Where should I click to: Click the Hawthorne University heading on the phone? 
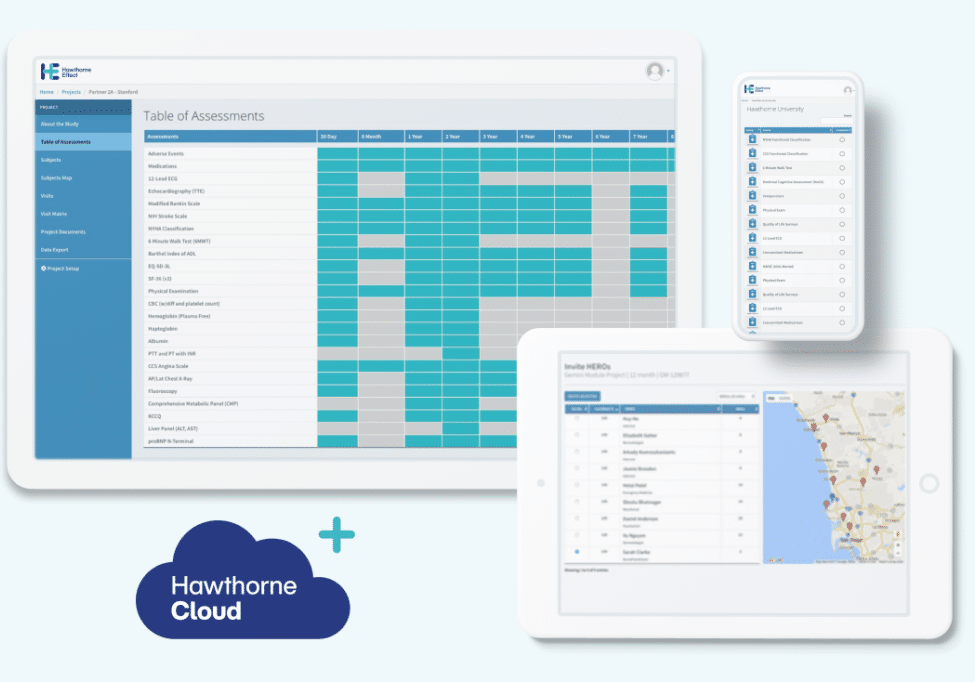coord(775,109)
